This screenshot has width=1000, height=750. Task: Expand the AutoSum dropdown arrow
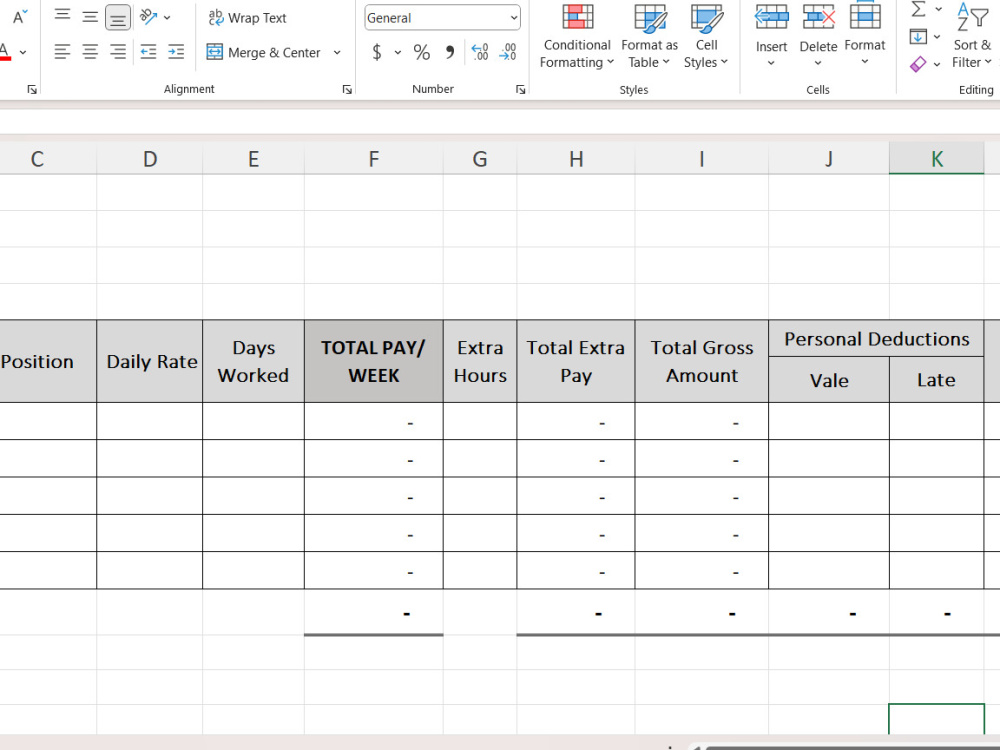(939, 9)
